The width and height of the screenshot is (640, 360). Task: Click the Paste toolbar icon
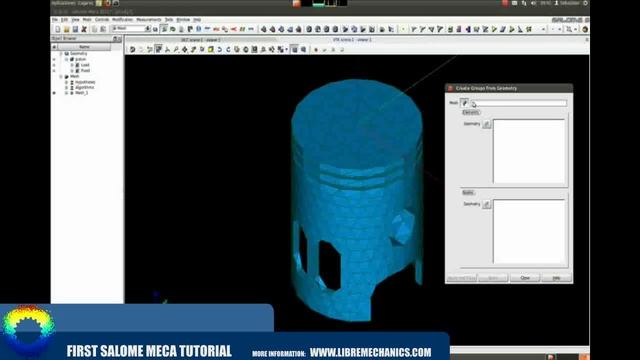[103, 29]
